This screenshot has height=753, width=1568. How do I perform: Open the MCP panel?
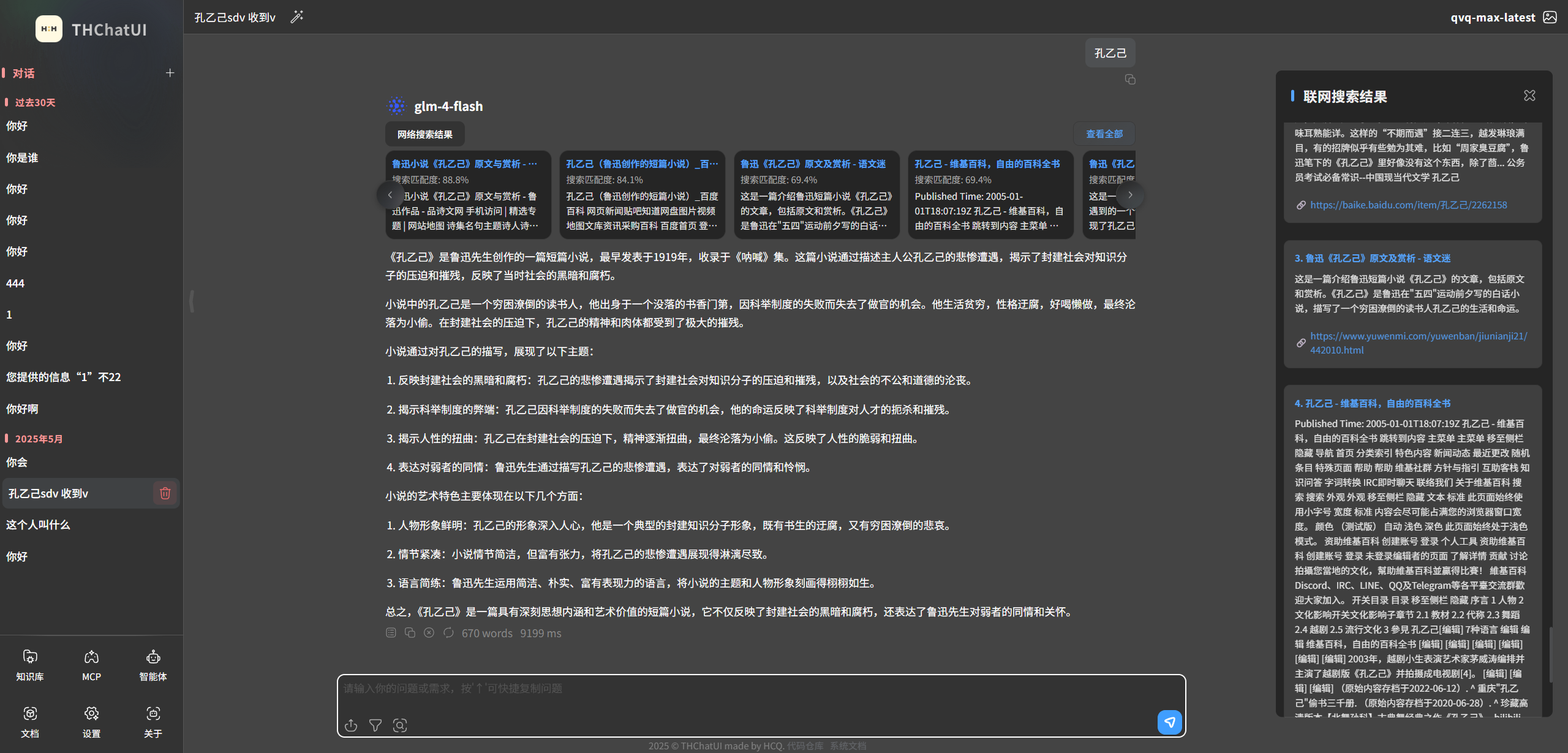point(91,665)
